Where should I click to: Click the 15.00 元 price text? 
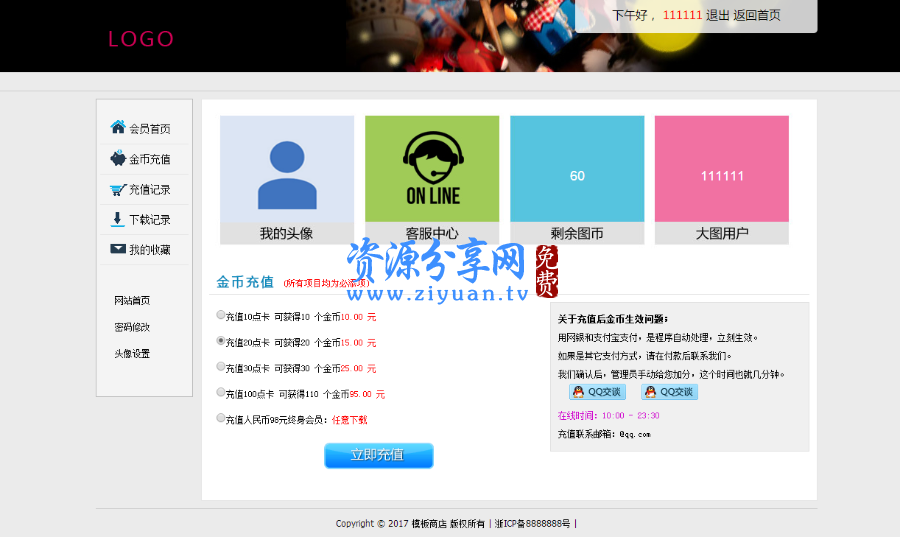[x=358, y=343]
